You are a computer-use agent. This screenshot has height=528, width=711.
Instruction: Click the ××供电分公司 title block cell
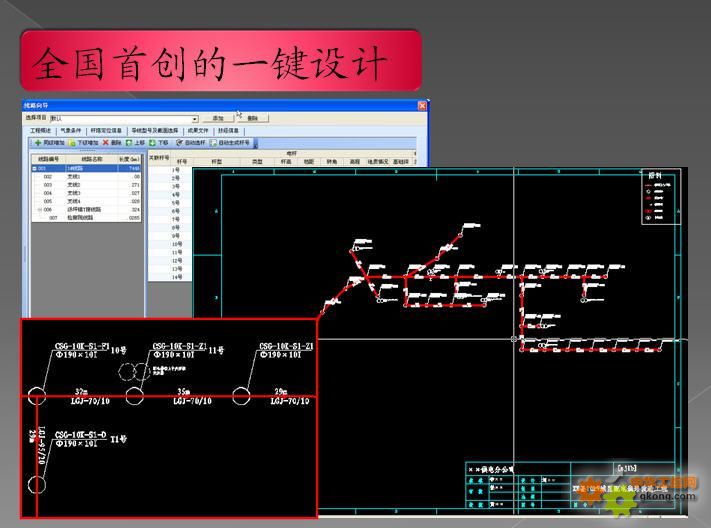(492, 469)
